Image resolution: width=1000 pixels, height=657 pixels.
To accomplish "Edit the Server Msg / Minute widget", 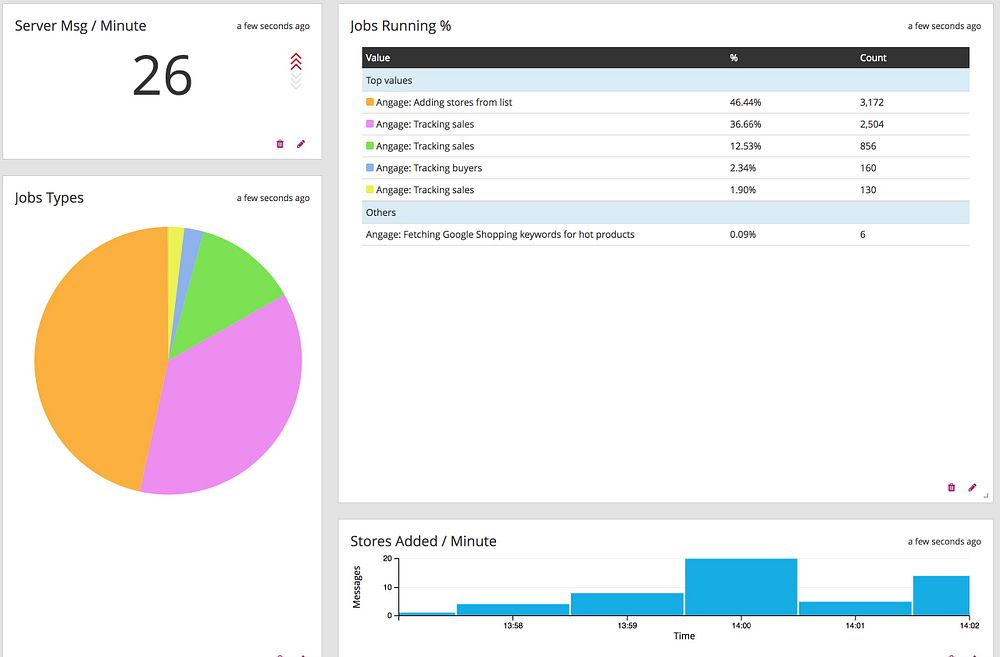I will pyautogui.click(x=301, y=144).
